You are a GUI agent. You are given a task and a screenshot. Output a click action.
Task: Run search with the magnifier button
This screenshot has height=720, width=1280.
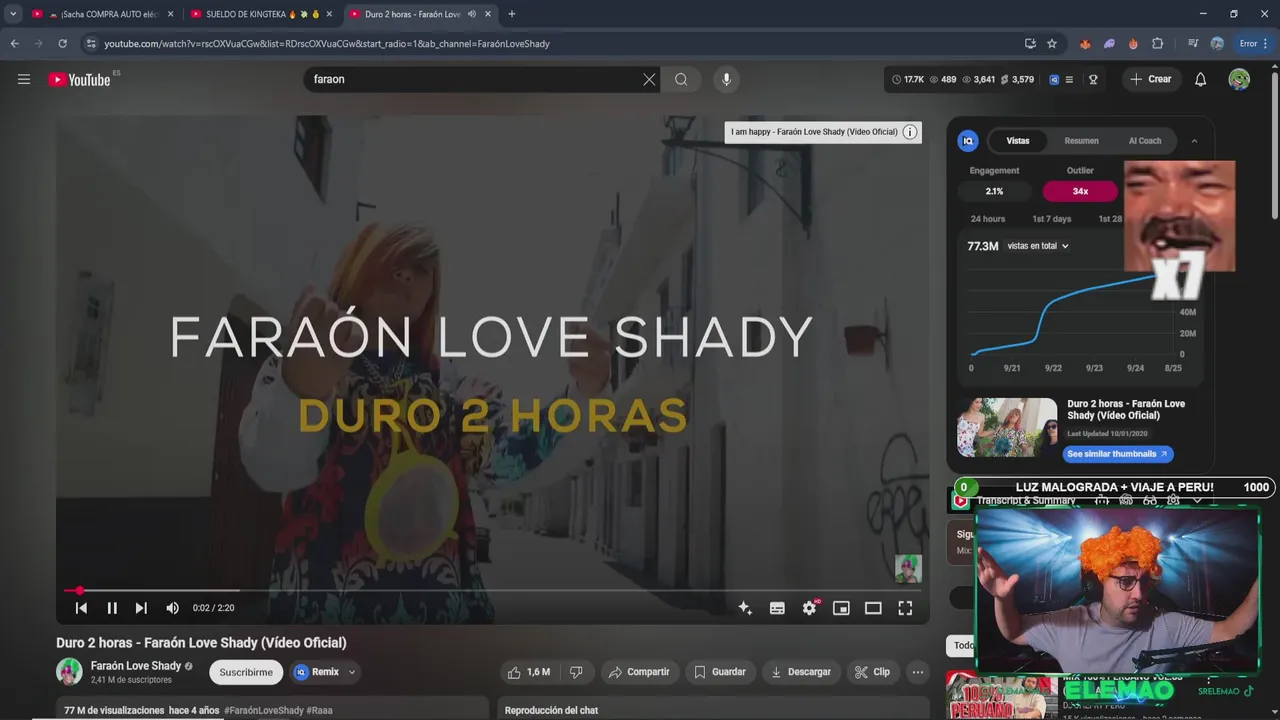click(x=681, y=79)
